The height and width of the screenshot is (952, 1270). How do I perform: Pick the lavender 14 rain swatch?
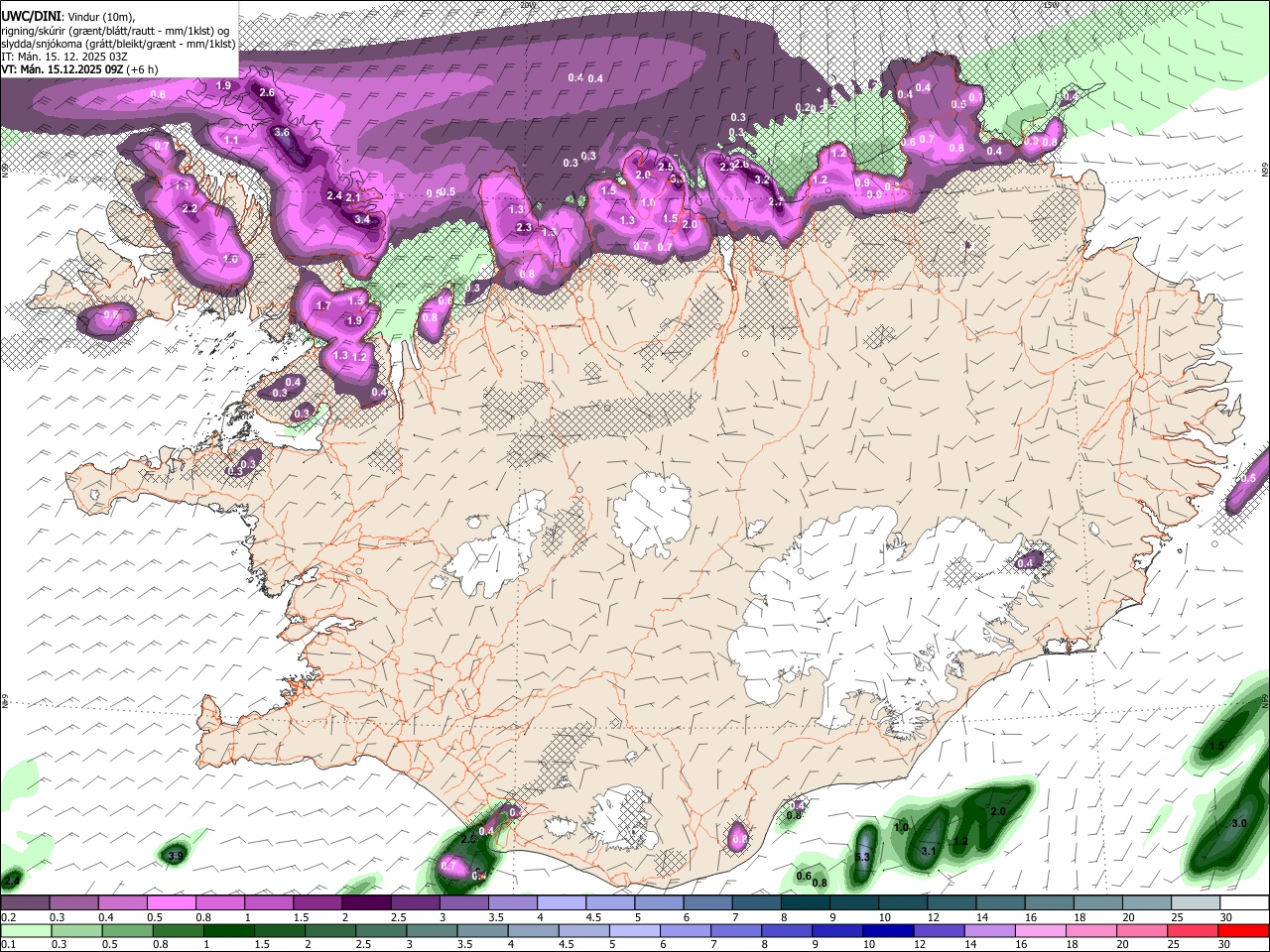pos(989,930)
